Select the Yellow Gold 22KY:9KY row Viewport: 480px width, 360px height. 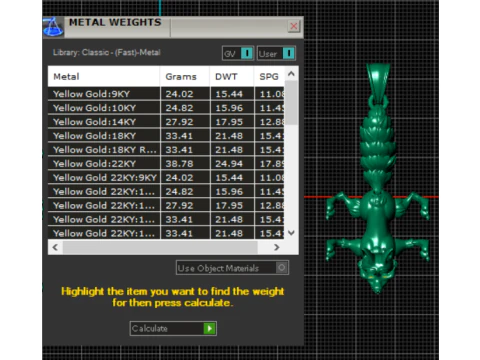tap(166, 178)
